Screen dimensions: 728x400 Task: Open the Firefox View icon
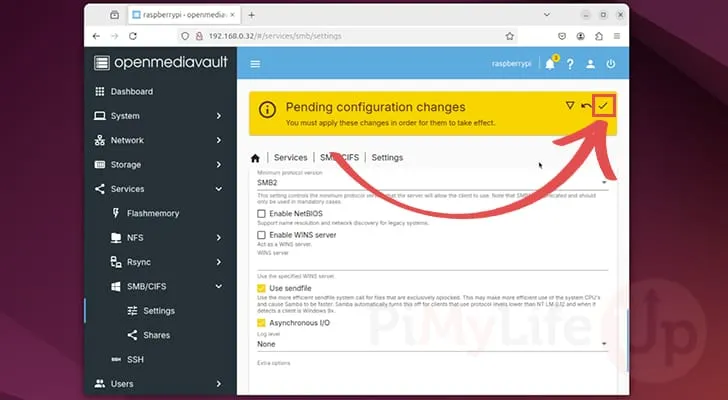pos(114,15)
